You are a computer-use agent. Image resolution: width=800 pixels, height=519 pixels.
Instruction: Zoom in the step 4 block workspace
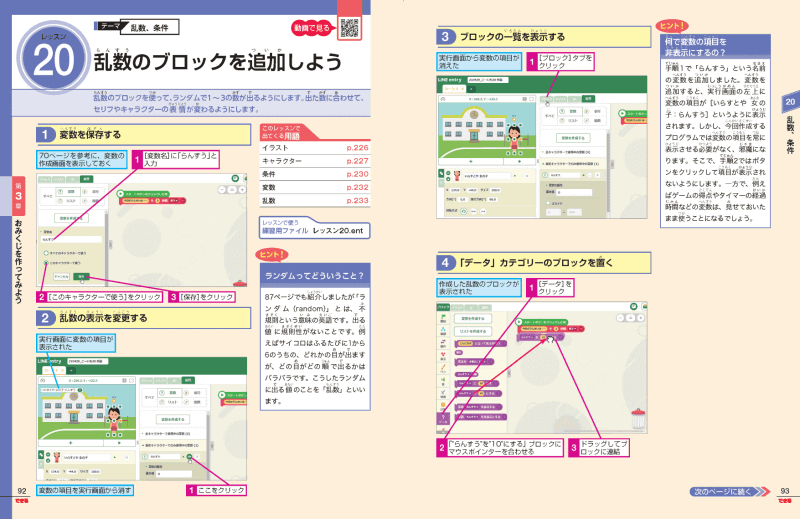[x=641, y=317]
